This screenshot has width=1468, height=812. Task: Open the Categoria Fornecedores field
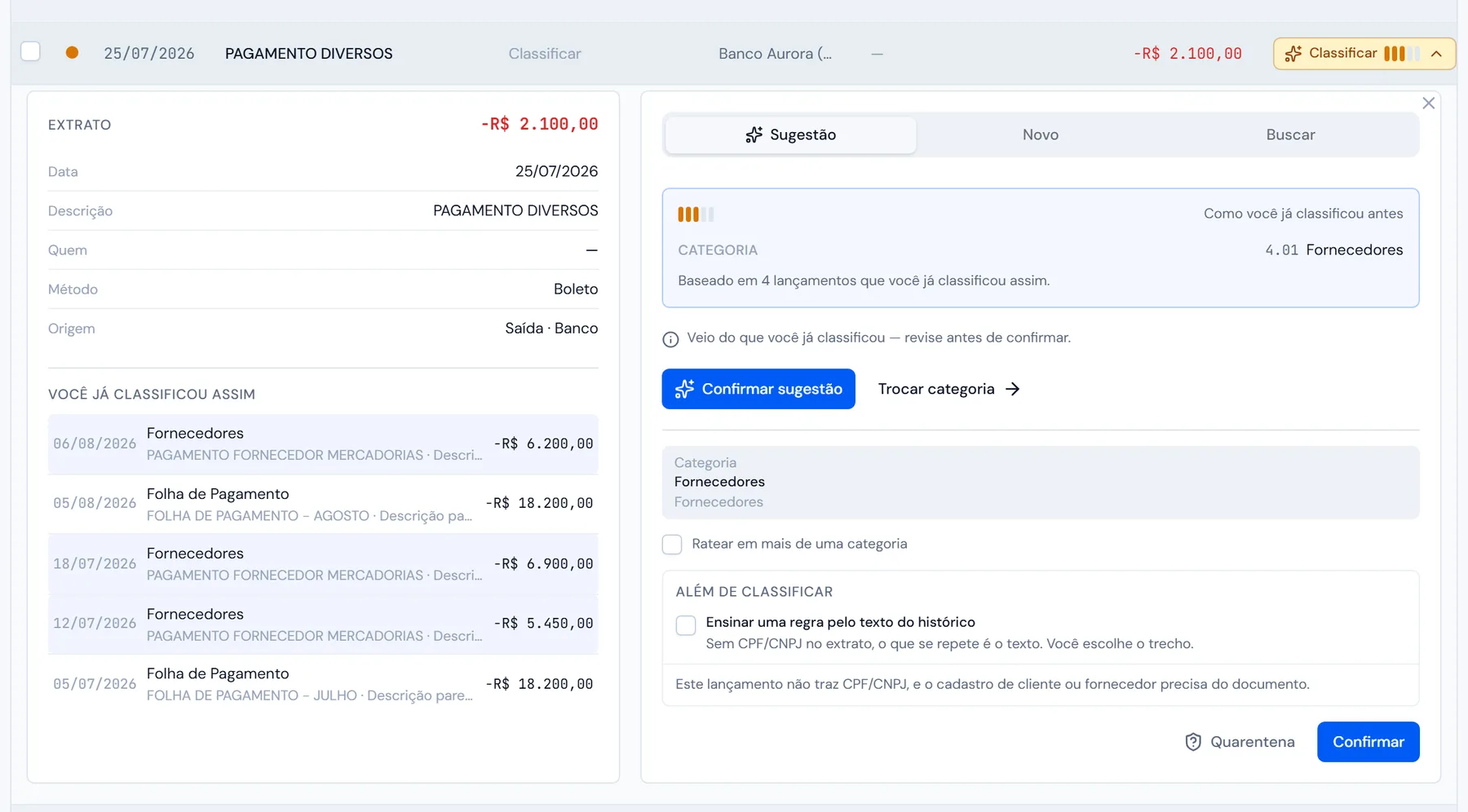coord(1041,482)
